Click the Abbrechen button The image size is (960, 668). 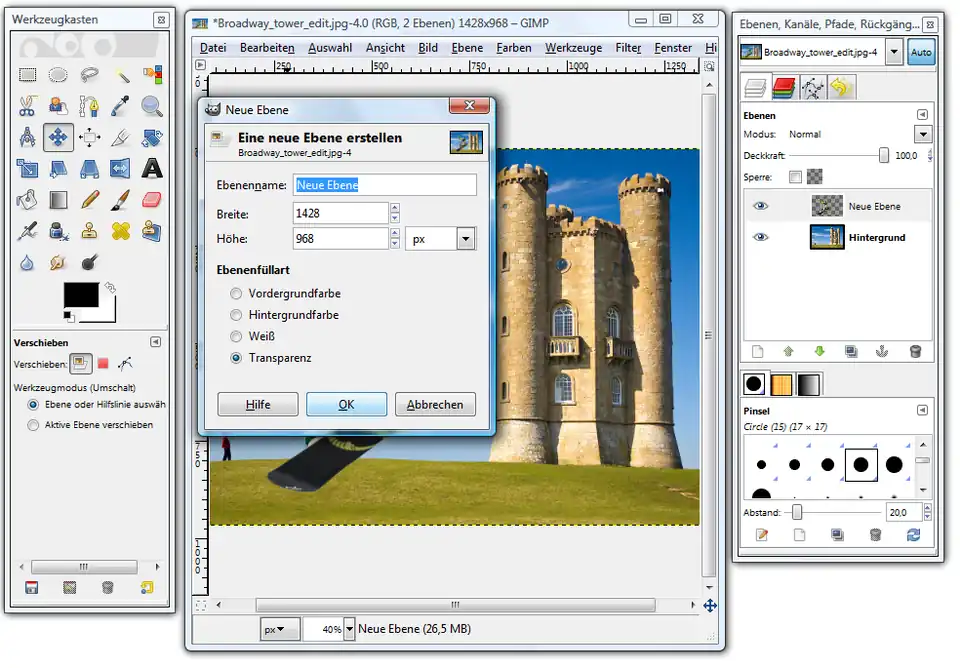(x=435, y=405)
